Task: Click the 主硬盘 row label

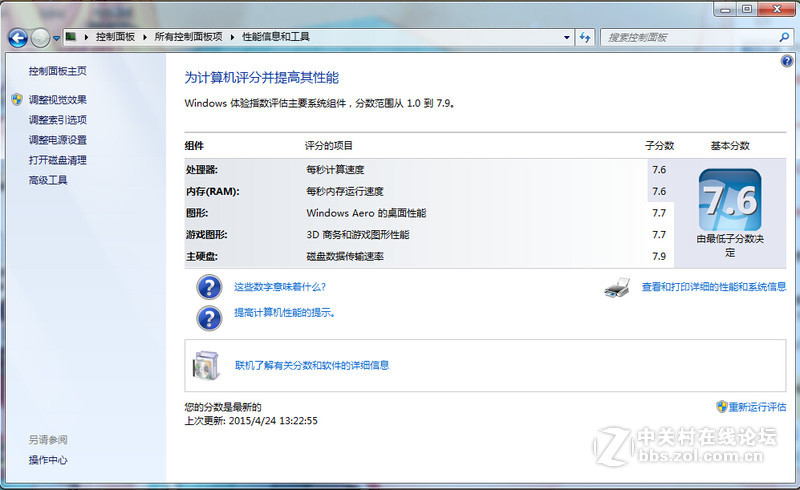Action: (202, 256)
